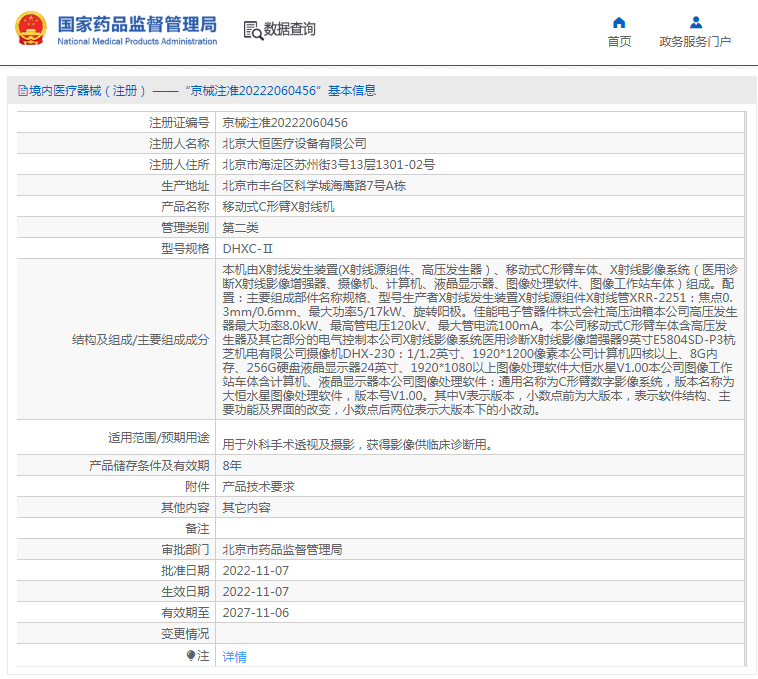
Task: Select 产品技术要求 attachment value
Action: 258,487
